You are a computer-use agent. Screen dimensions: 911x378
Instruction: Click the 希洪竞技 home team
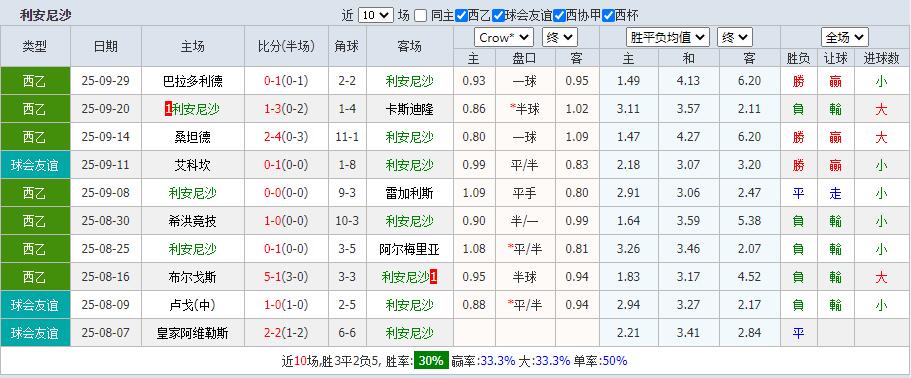193,221
